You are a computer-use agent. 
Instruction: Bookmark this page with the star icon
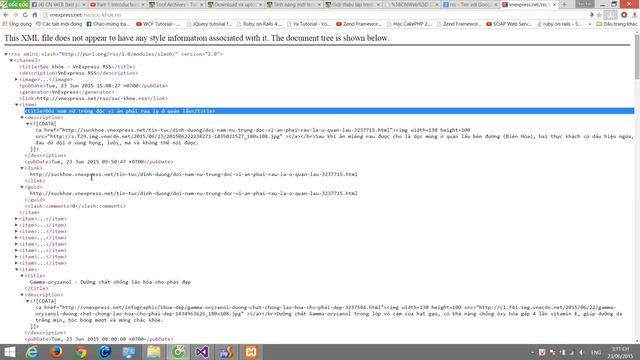point(599,15)
